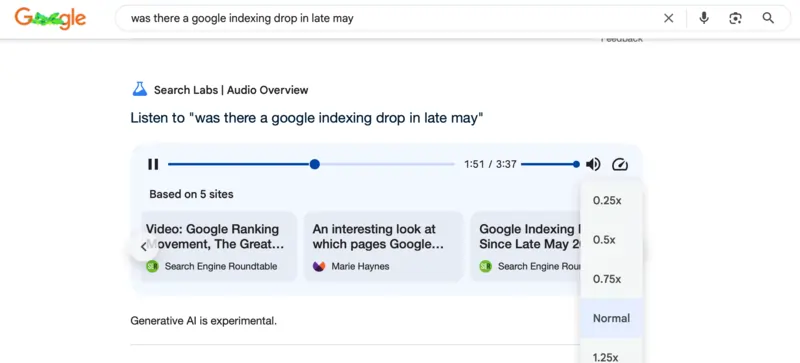This screenshot has height=363, width=800.
Task: Open Google Lens image search
Action: (x=735, y=18)
